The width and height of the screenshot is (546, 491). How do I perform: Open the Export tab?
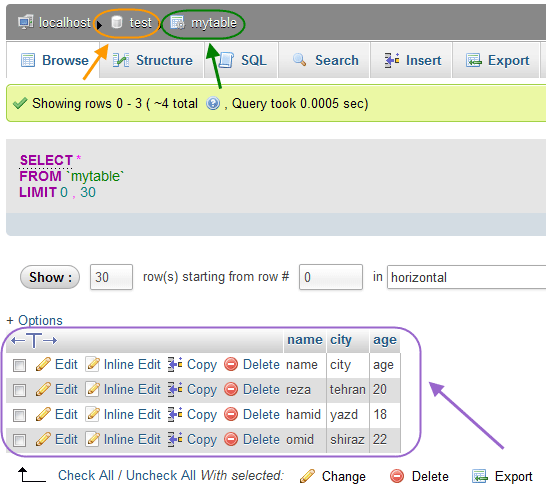[496, 60]
